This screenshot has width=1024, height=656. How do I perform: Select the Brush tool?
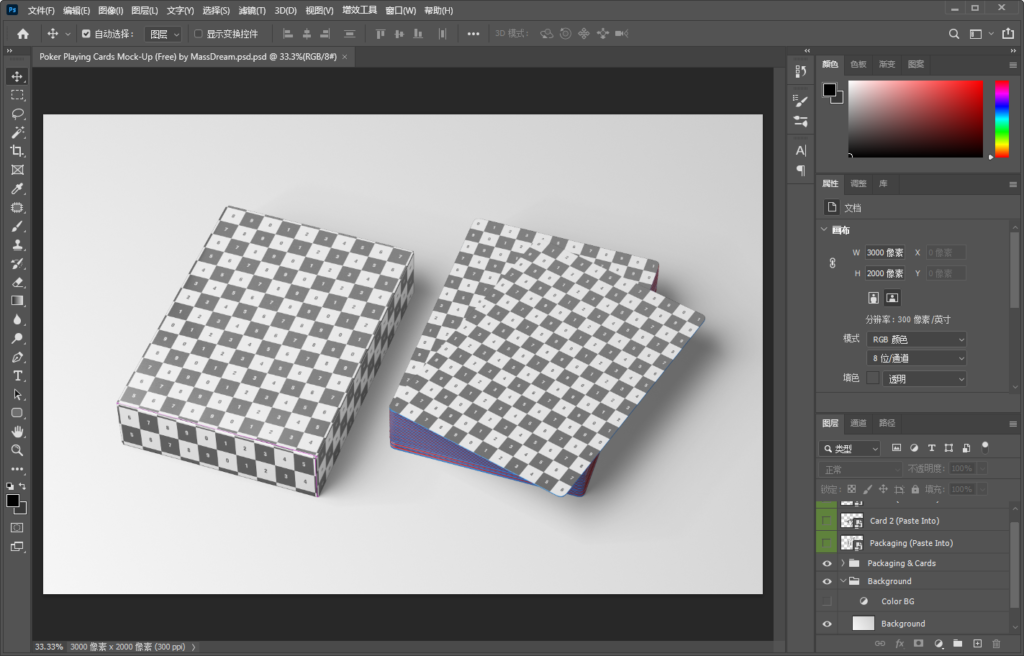(17, 226)
